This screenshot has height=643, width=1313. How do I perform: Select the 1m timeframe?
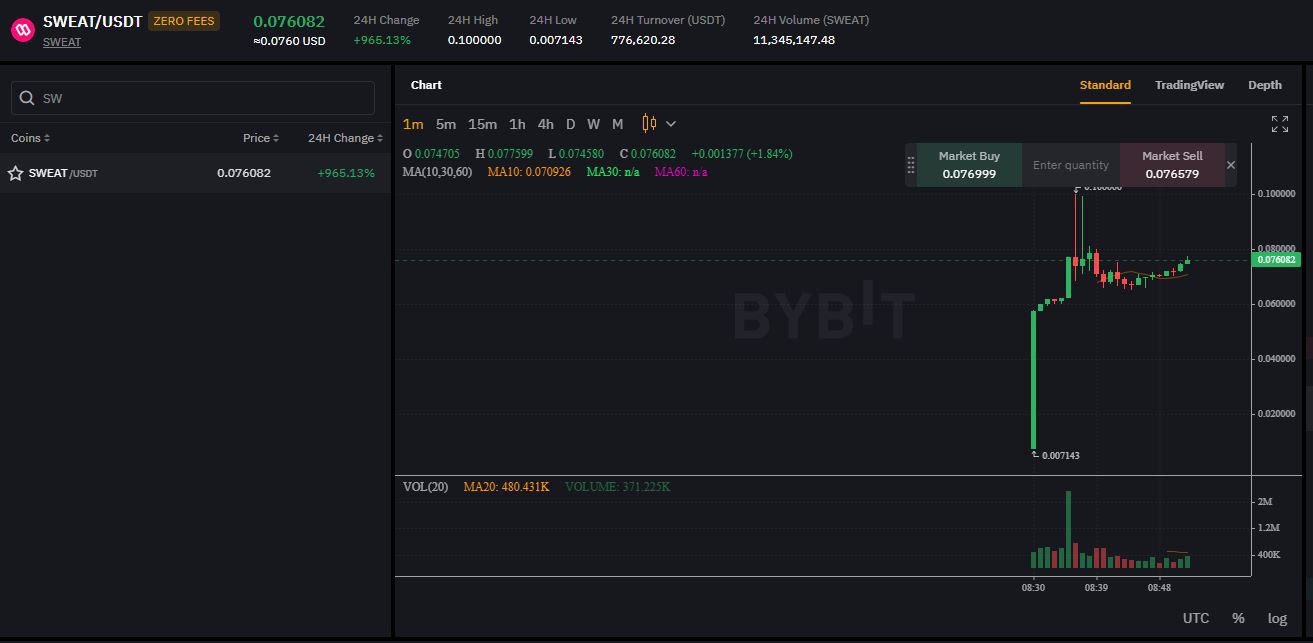(413, 124)
